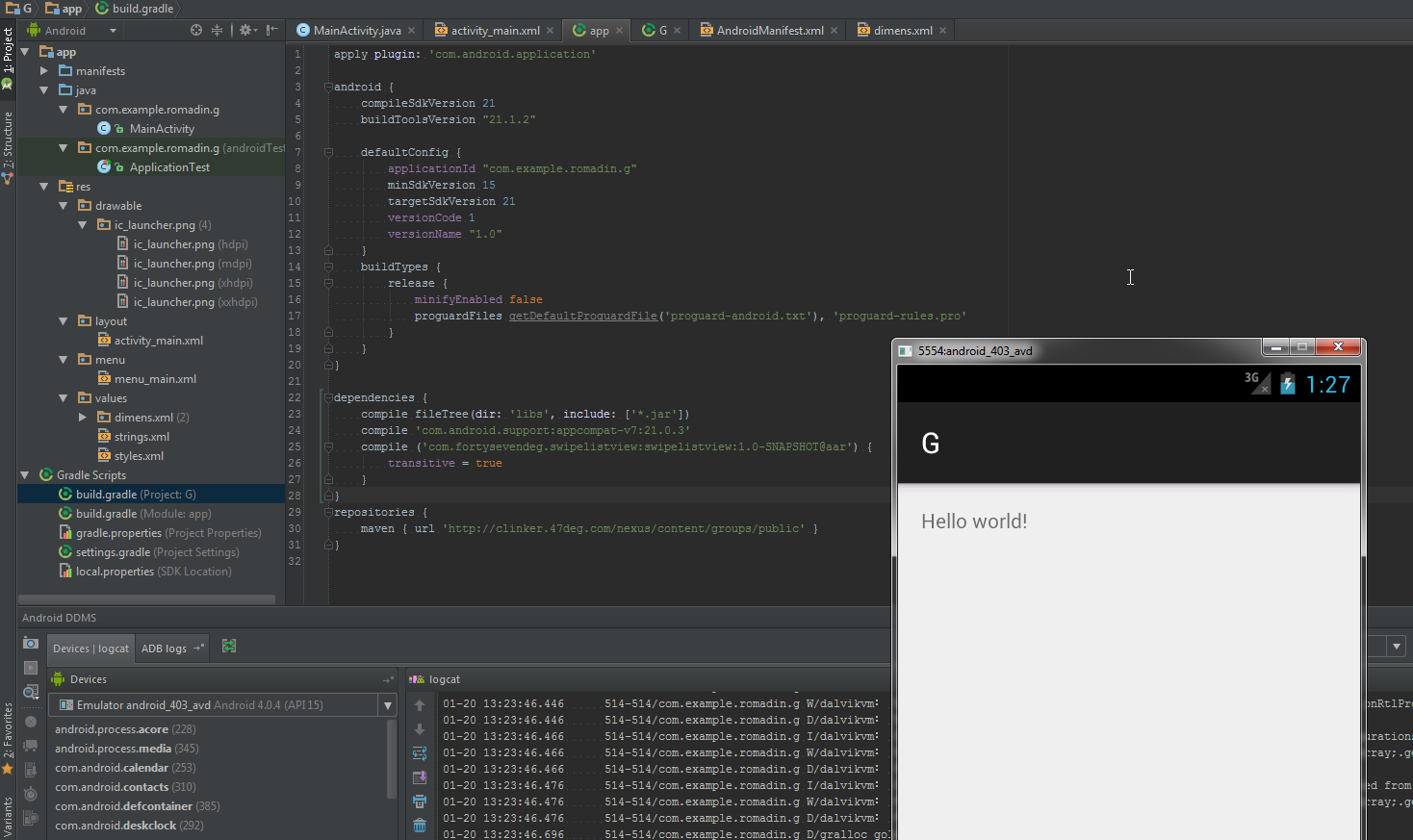Image resolution: width=1413 pixels, height=840 pixels.
Task: Close the AndroidManifest.xml tab
Action: tap(835, 31)
